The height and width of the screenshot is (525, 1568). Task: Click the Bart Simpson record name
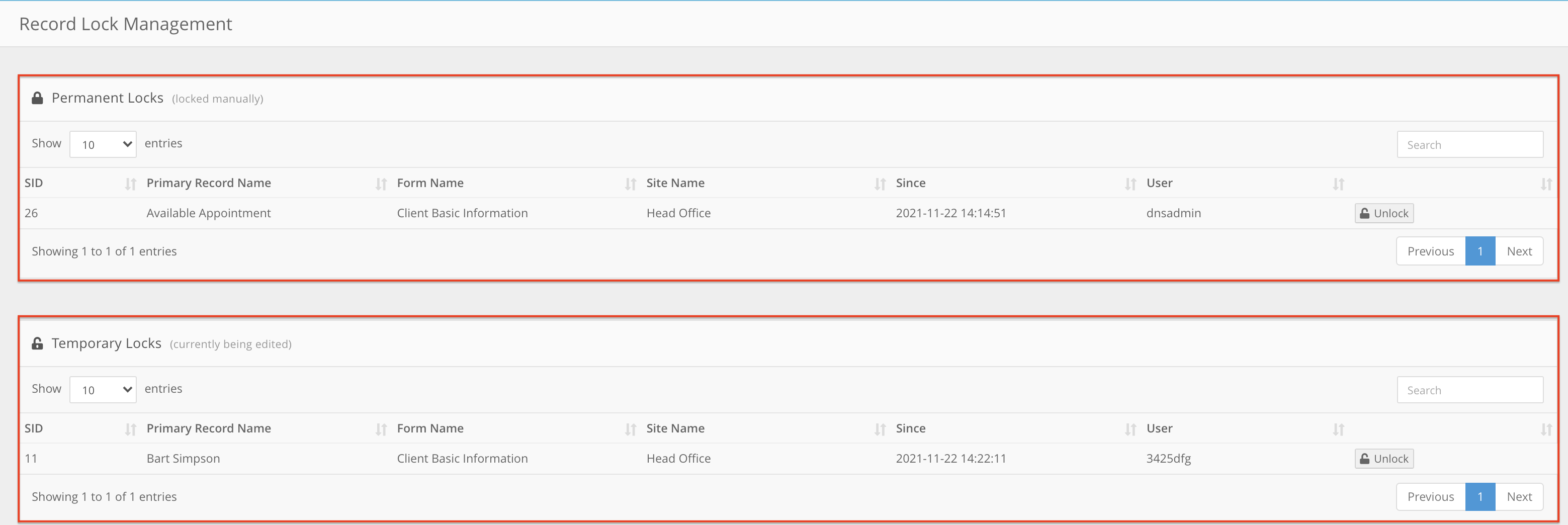[x=183, y=459]
